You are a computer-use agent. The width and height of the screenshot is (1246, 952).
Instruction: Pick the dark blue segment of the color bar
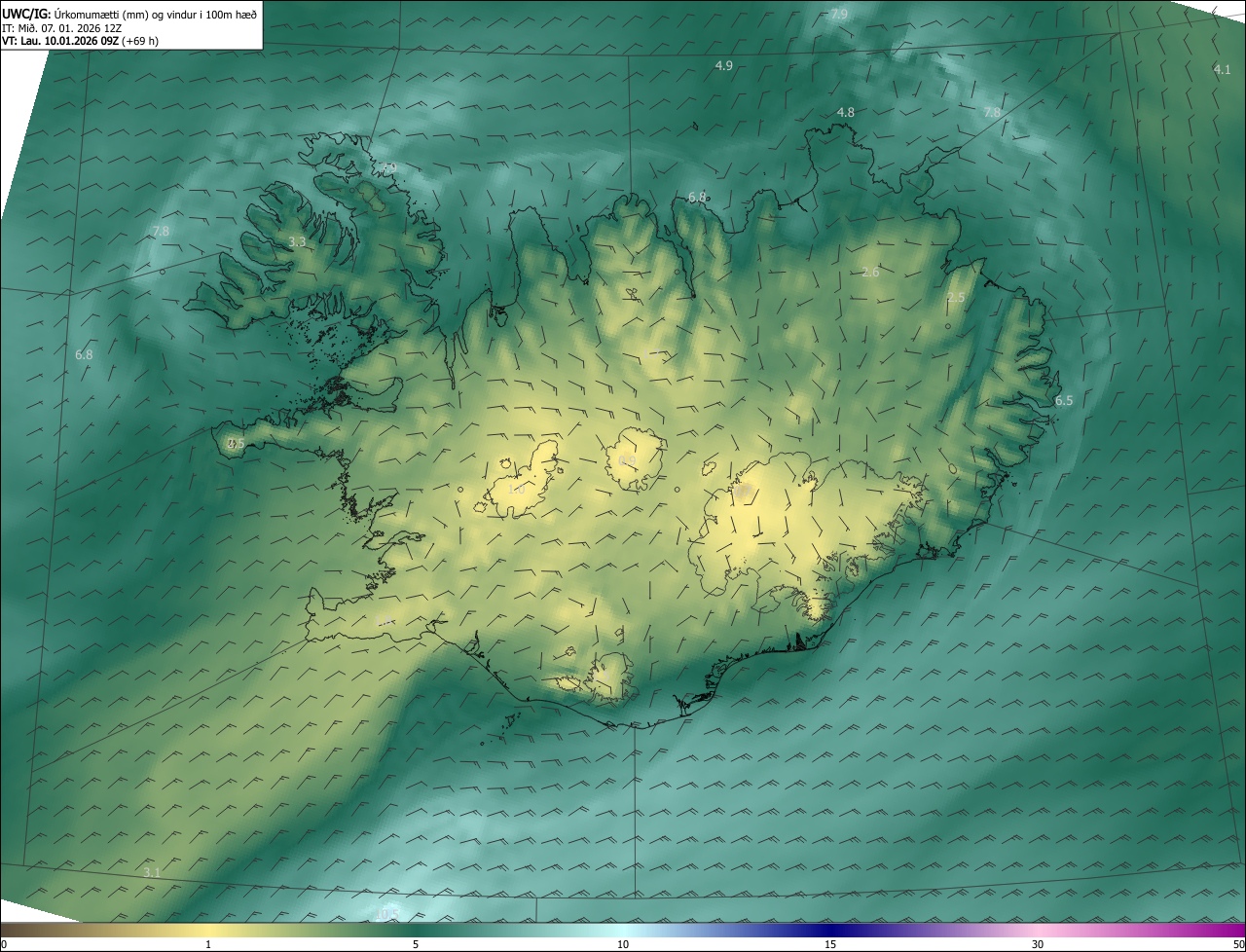tap(830, 930)
